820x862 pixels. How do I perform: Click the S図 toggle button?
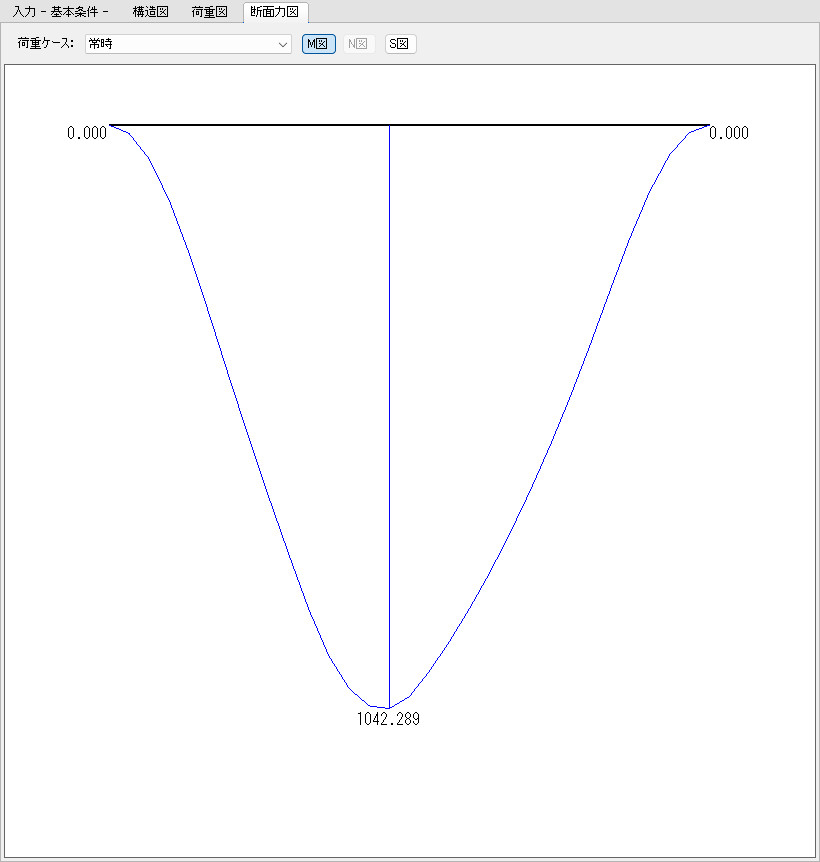(400, 44)
